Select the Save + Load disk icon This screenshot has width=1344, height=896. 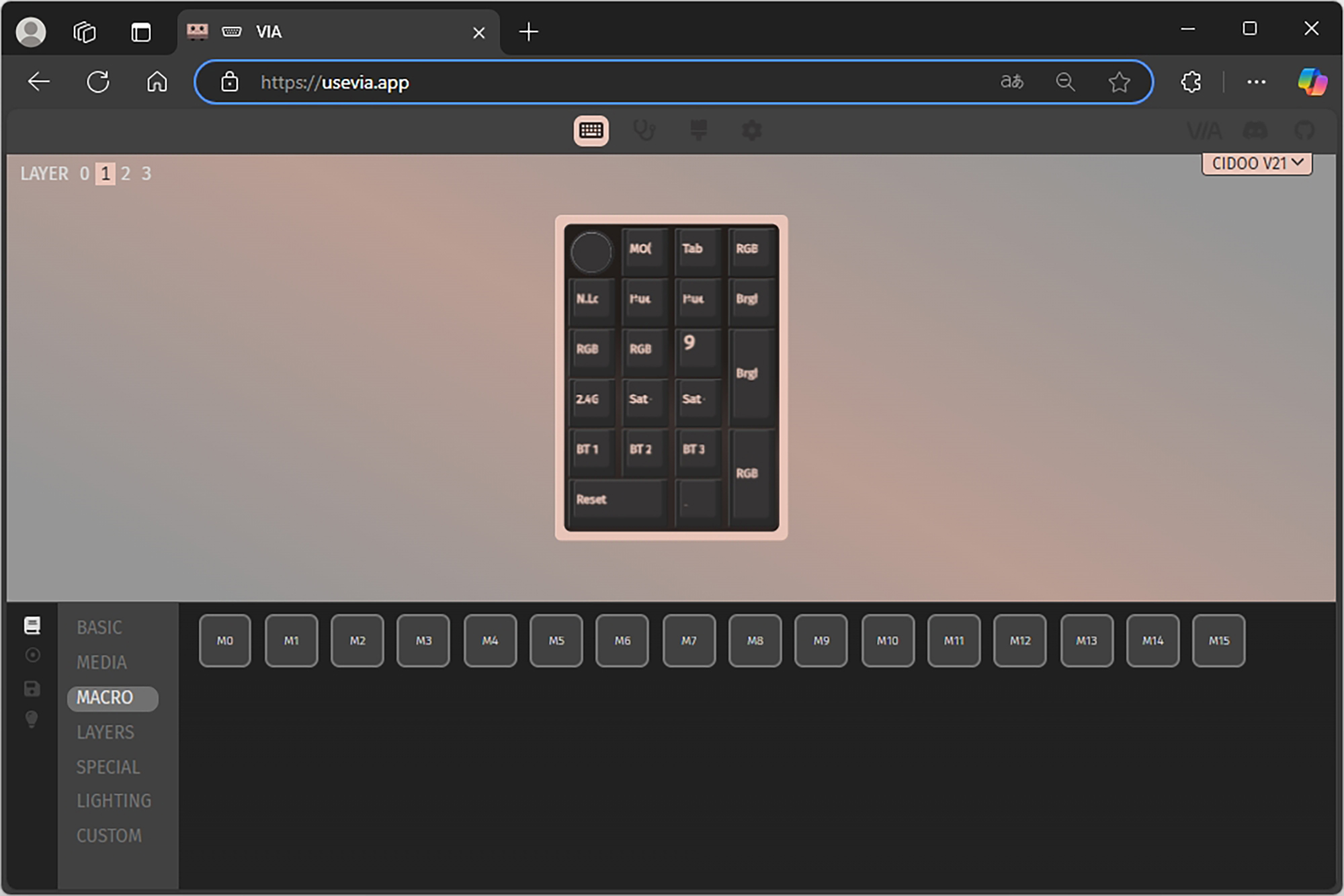click(32, 688)
